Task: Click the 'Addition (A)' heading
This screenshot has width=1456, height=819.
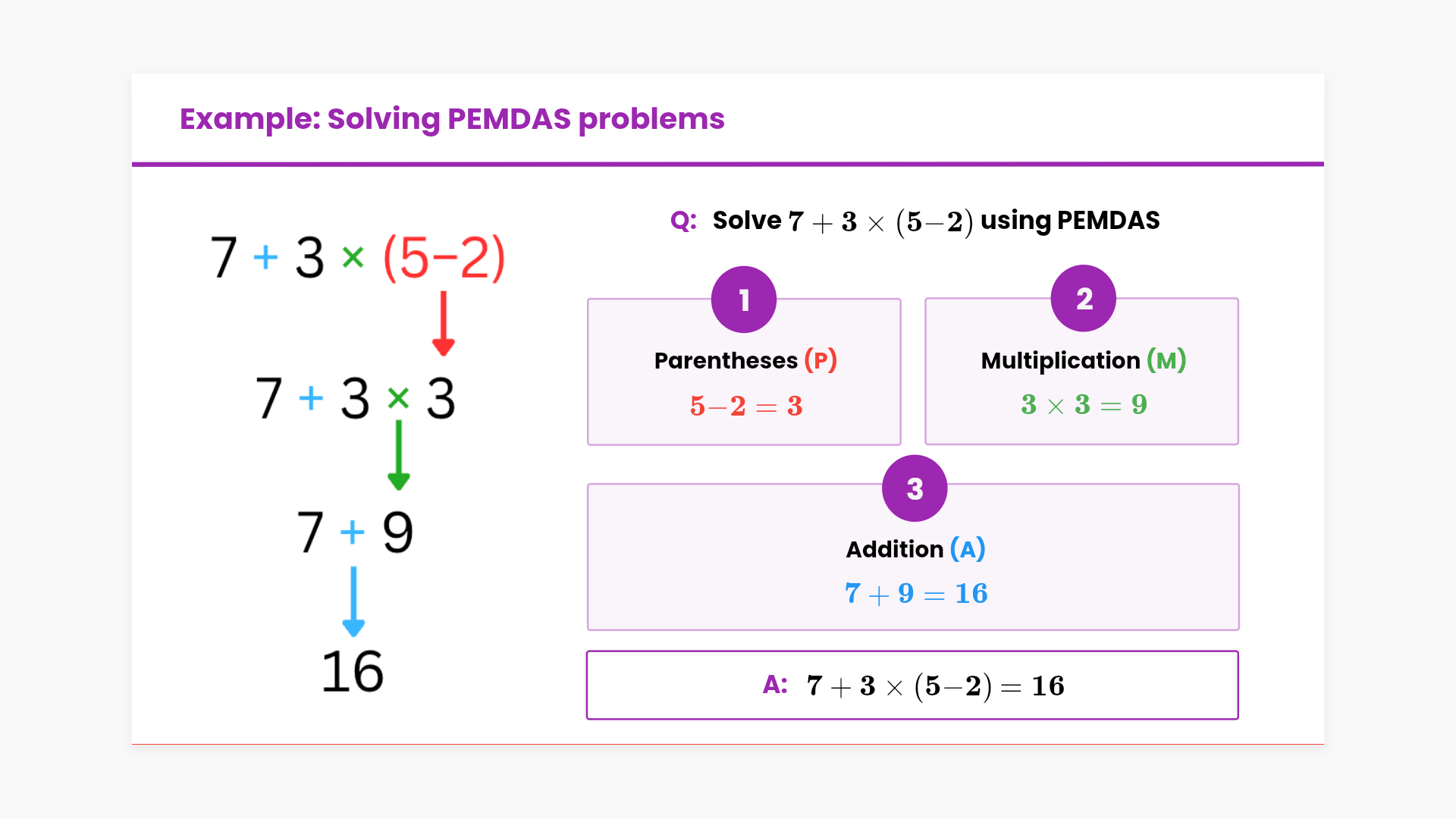Action: pos(915,549)
